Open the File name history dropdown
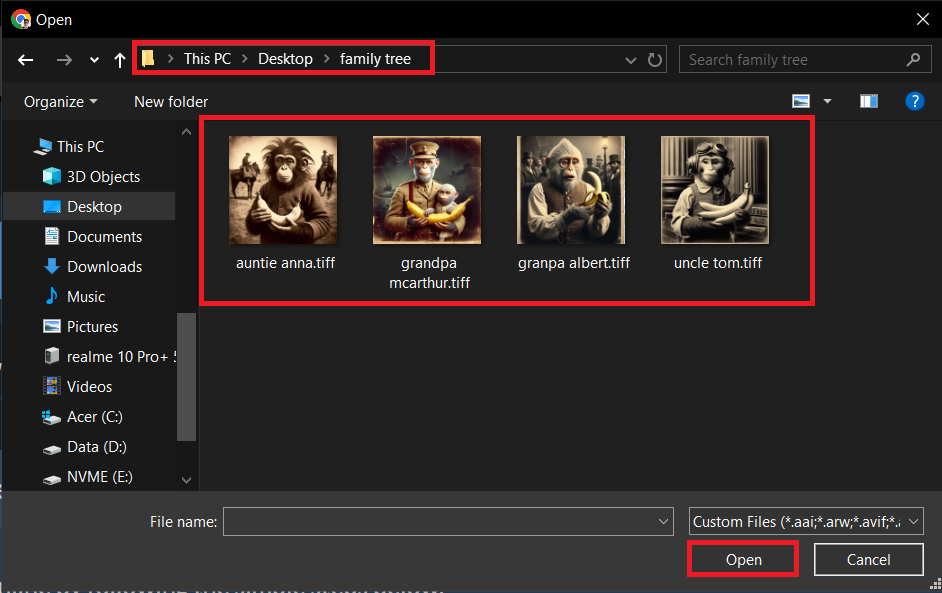The image size is (942, 593). pos(662,521)
